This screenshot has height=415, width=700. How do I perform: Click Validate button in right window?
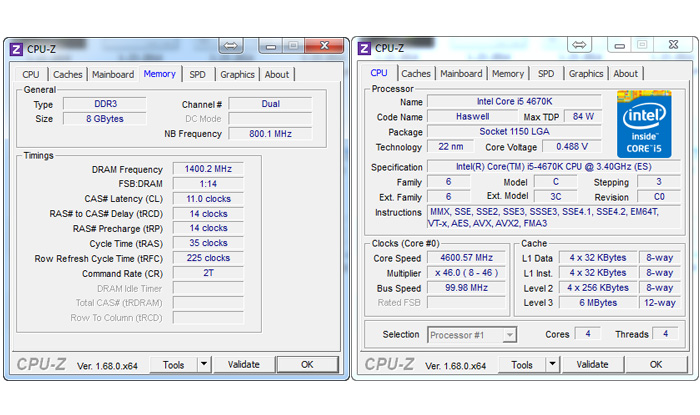592,365
